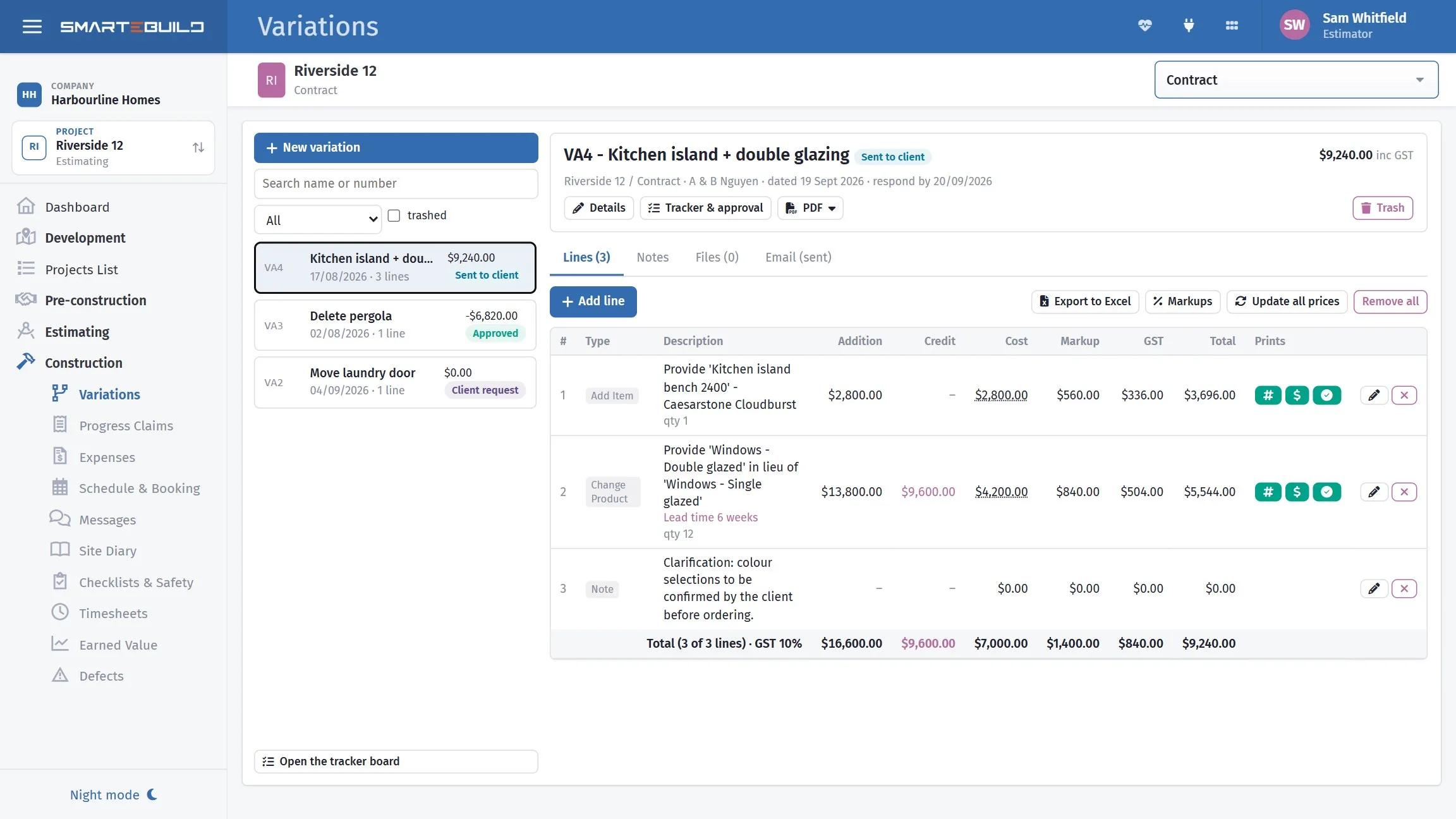Select the VA2 Move laundry door variation
1456x819 pixels.
395,382
